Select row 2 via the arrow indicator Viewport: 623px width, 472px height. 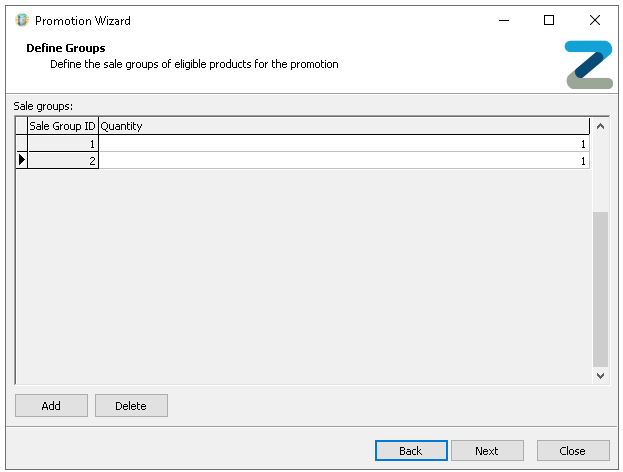(22, 160)
